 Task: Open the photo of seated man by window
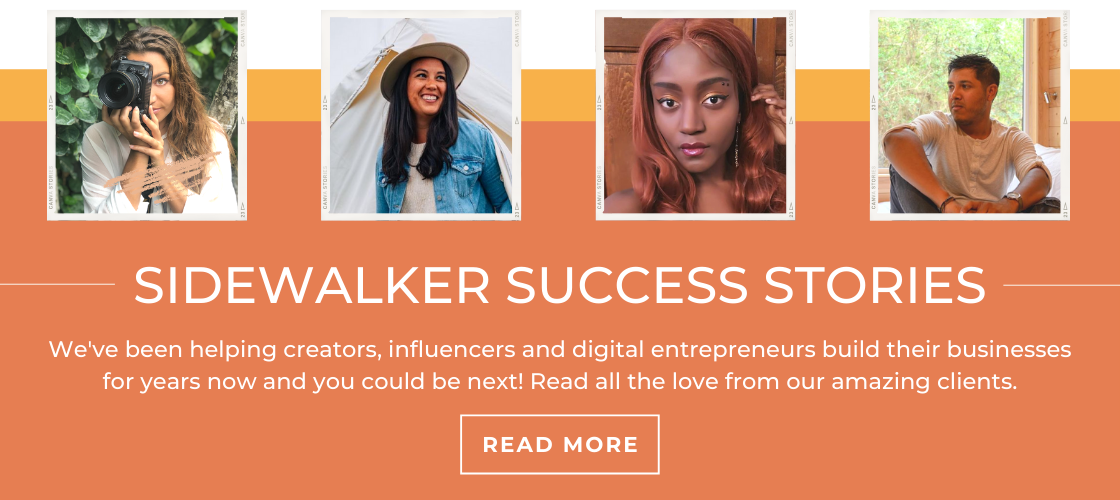coord(969,115)
